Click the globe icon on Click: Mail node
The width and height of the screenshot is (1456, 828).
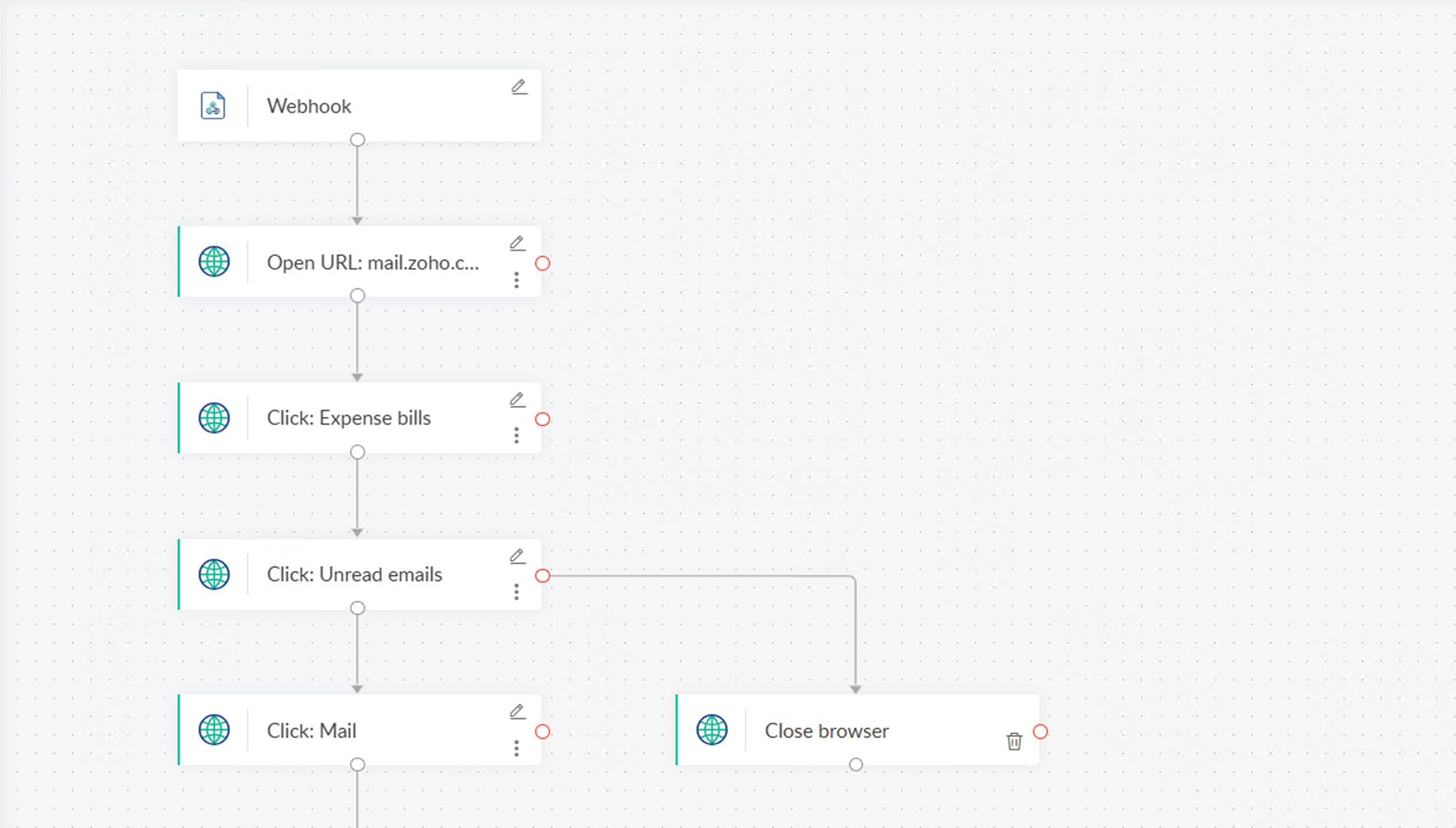point(213,729)
